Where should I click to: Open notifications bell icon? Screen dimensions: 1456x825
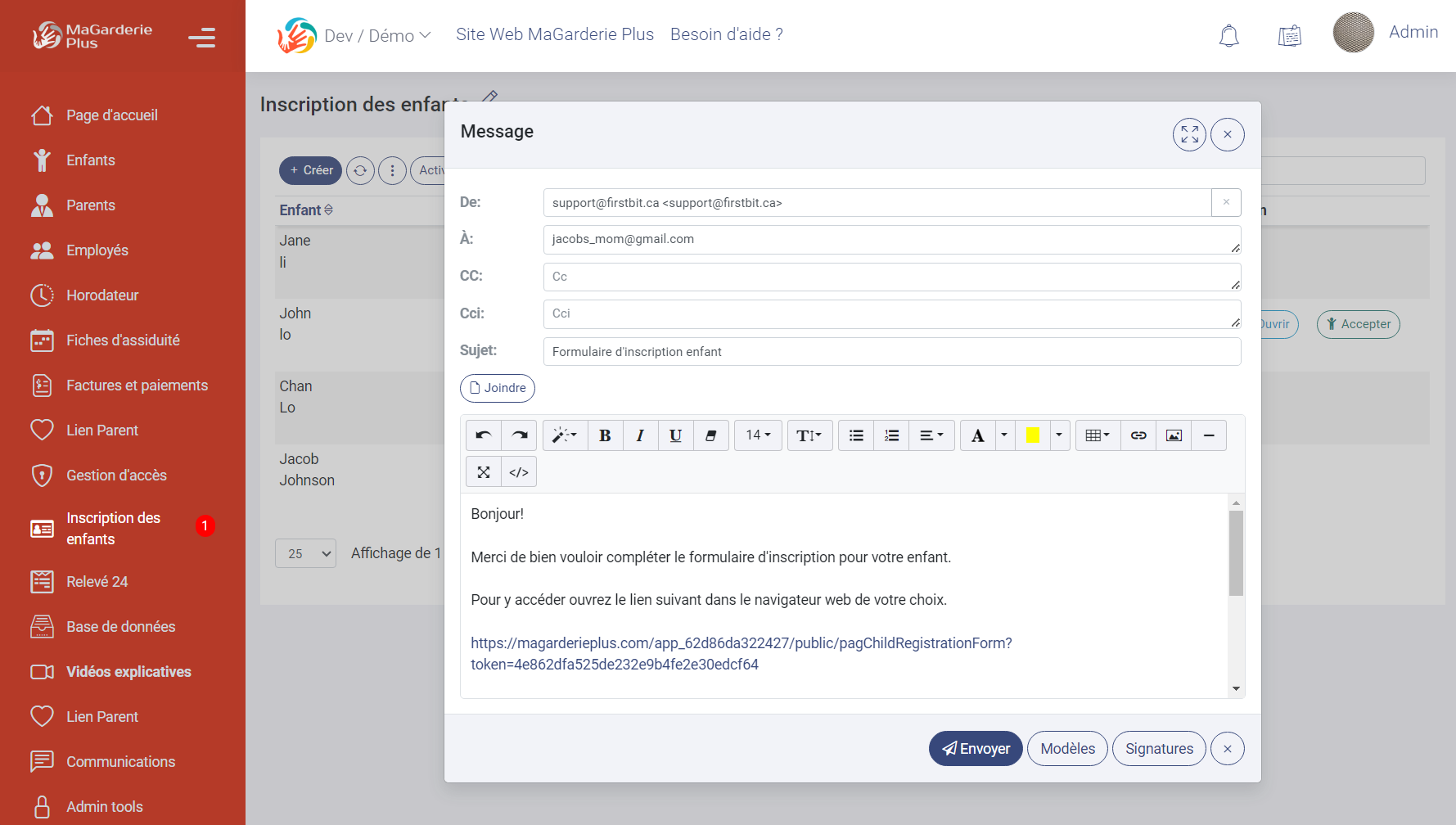tap(1228, 36)
